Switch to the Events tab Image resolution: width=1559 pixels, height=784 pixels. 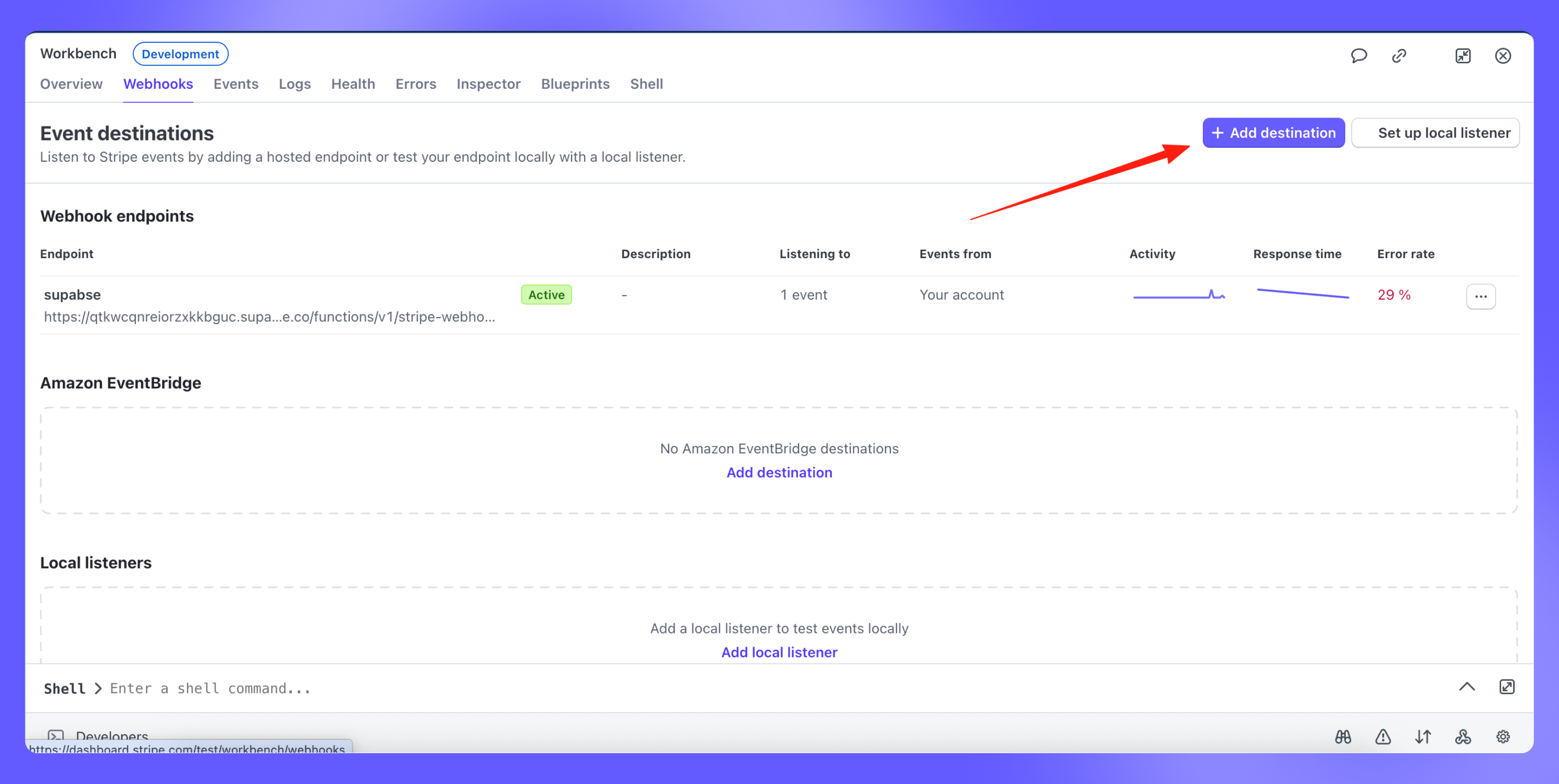[235, 84]
